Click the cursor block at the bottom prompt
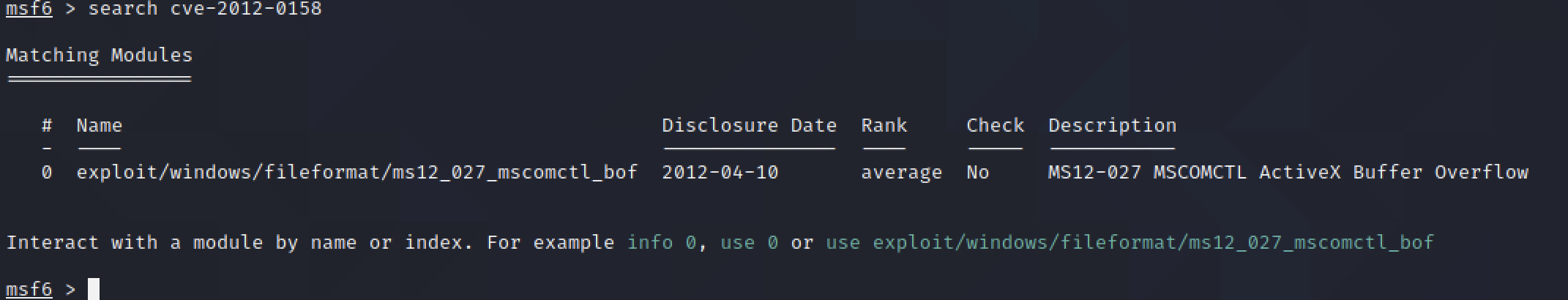1568x300 pixels. click(x=93, y=289)
